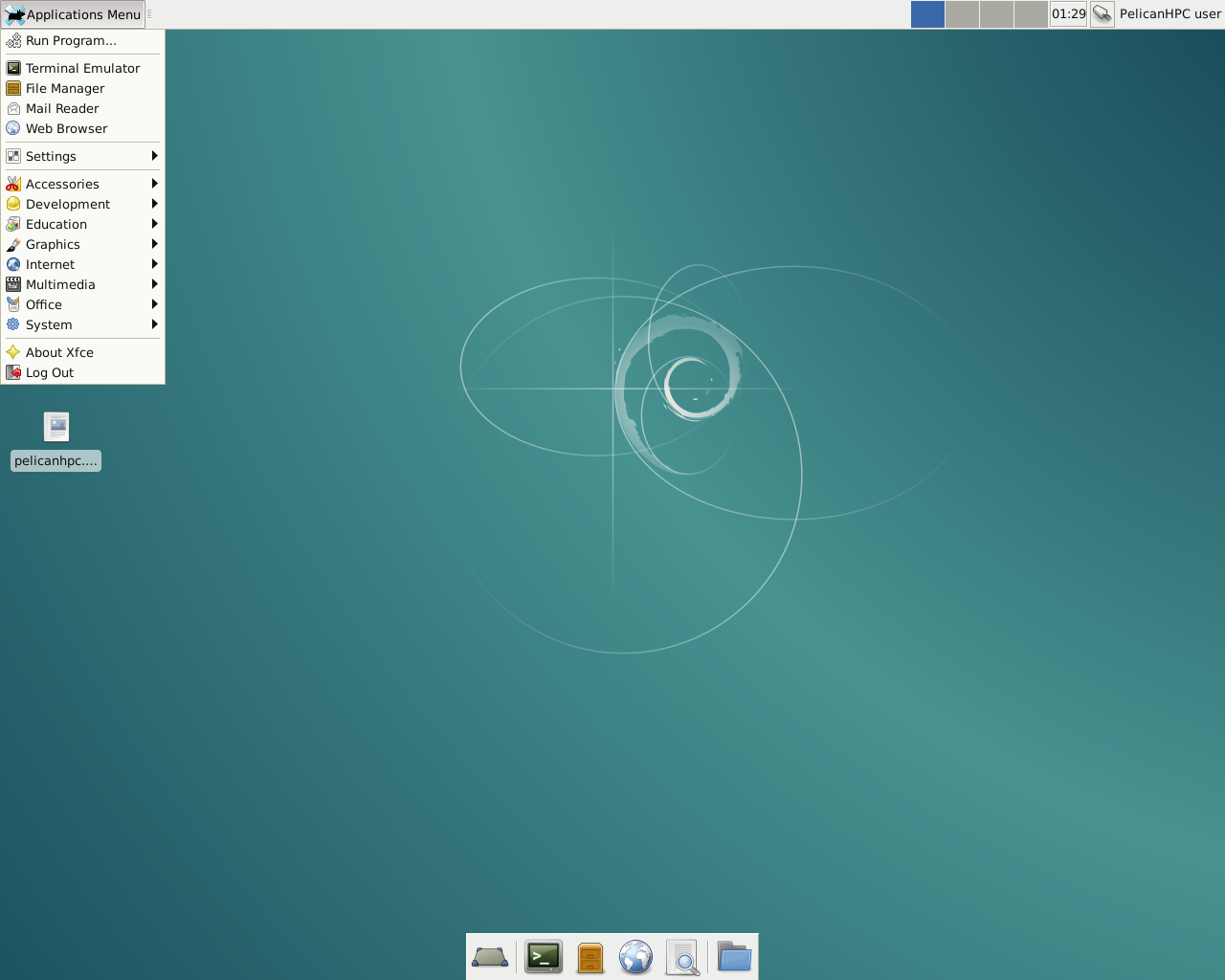Viewport: 1225px width, 980px height.
Task: Select About Xfce in the menu
Action: [x=82, y=352]
